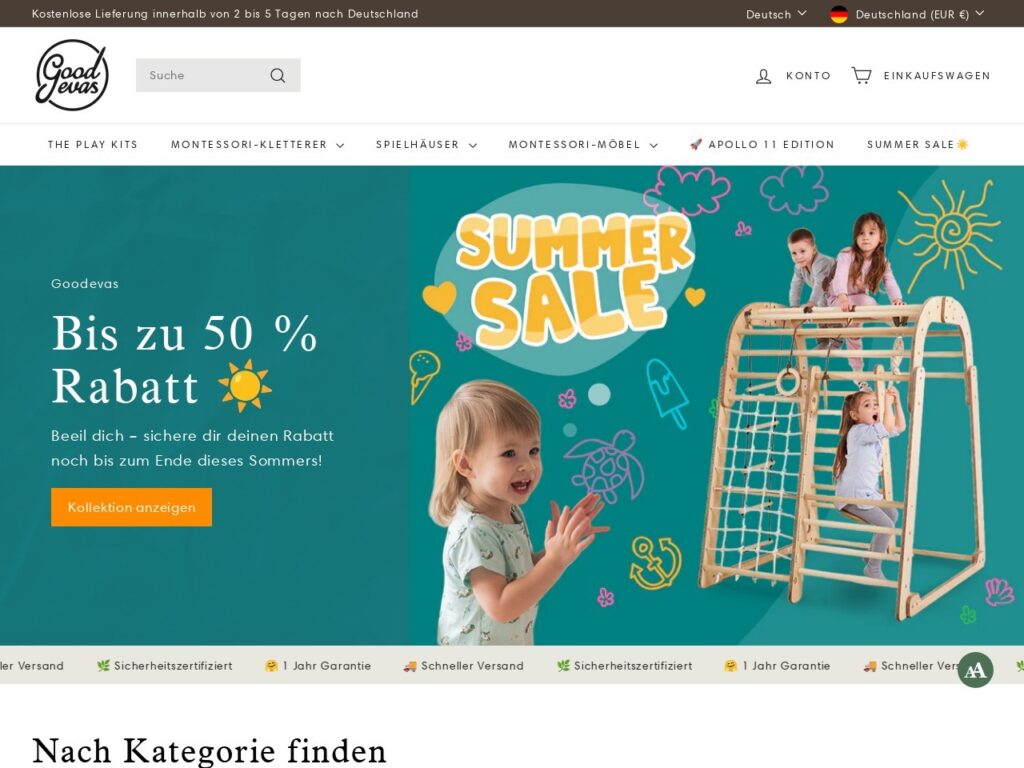
Task: Open the shopping cart icon
Action: click(861, 75)
